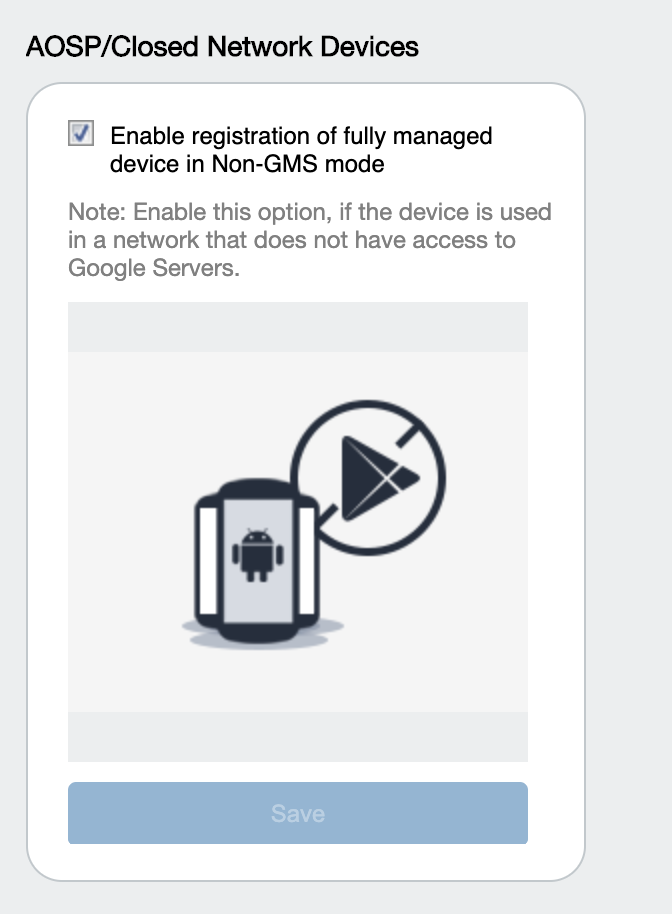Click the 'Google Servers.' text in note
Viewport: 672px width, 914px height.
154,269
